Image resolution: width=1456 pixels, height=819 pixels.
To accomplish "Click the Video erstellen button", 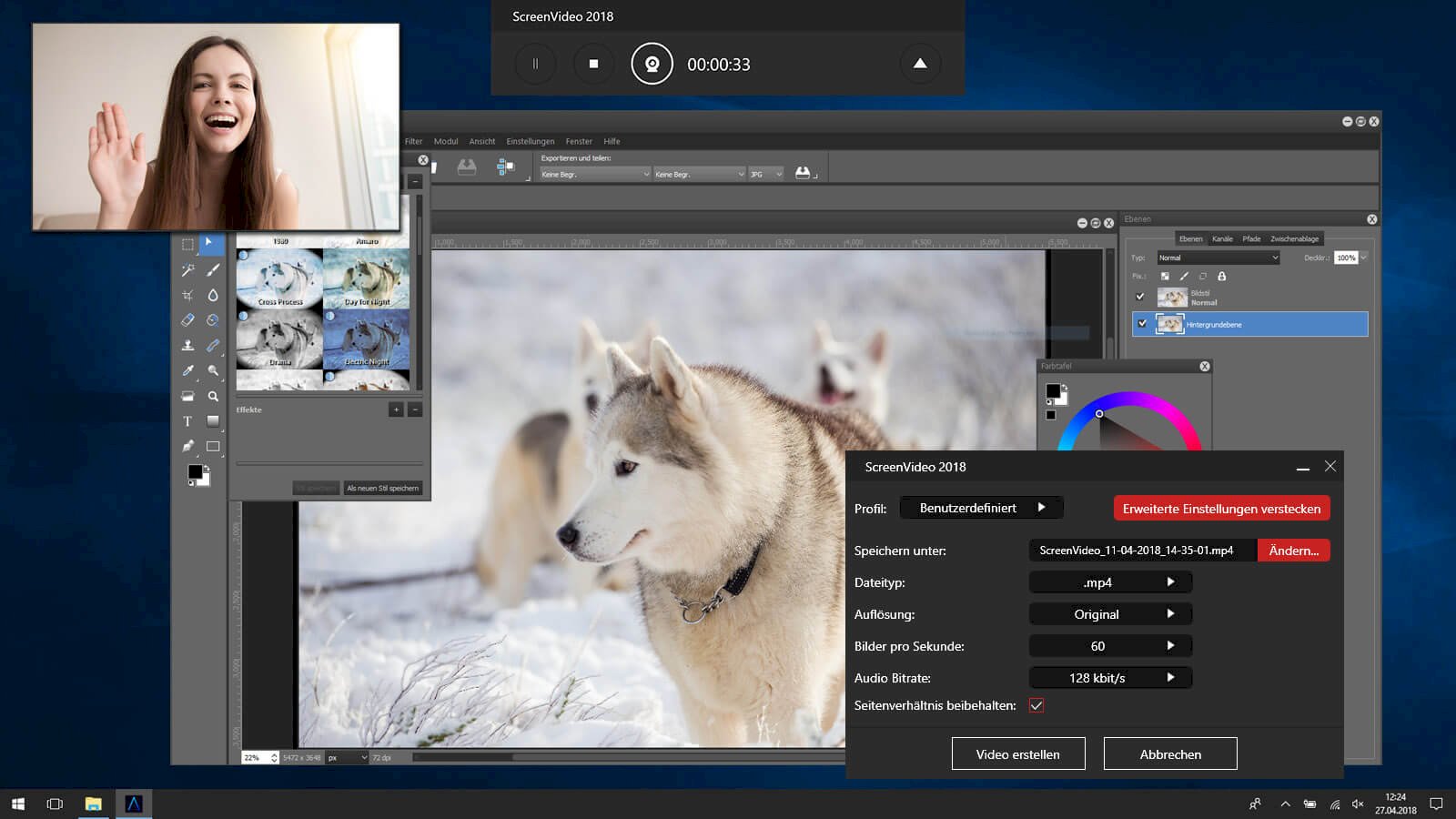I will click(x=1017, y=754).
